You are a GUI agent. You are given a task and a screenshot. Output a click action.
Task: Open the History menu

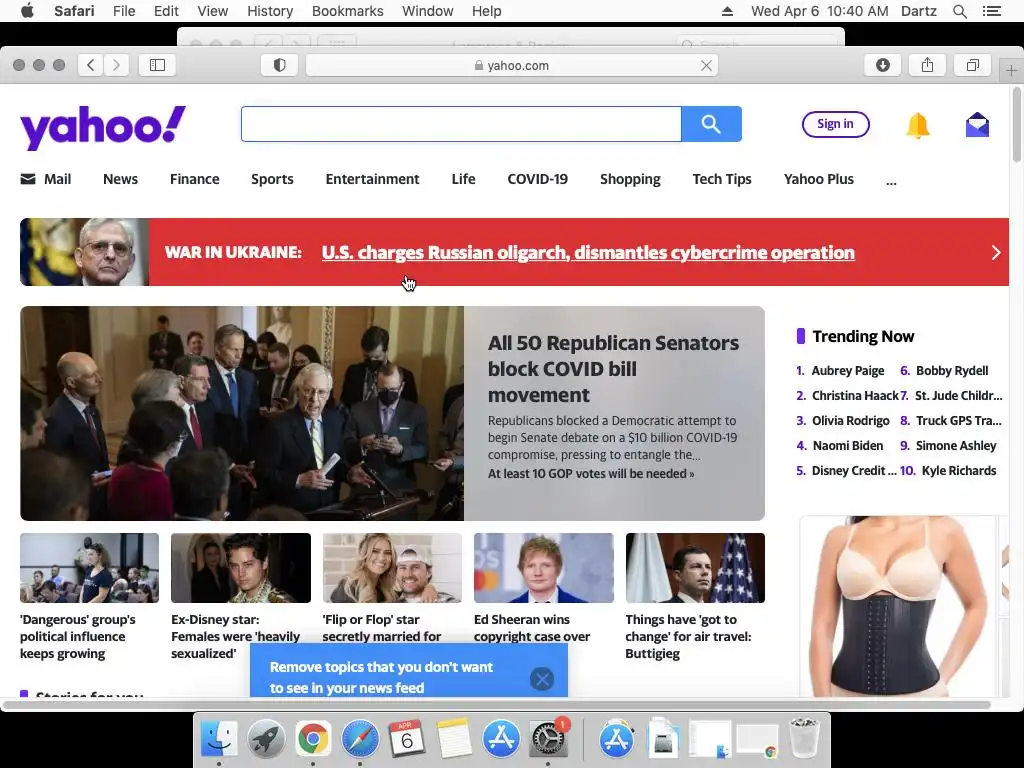[x=270, y=11]
